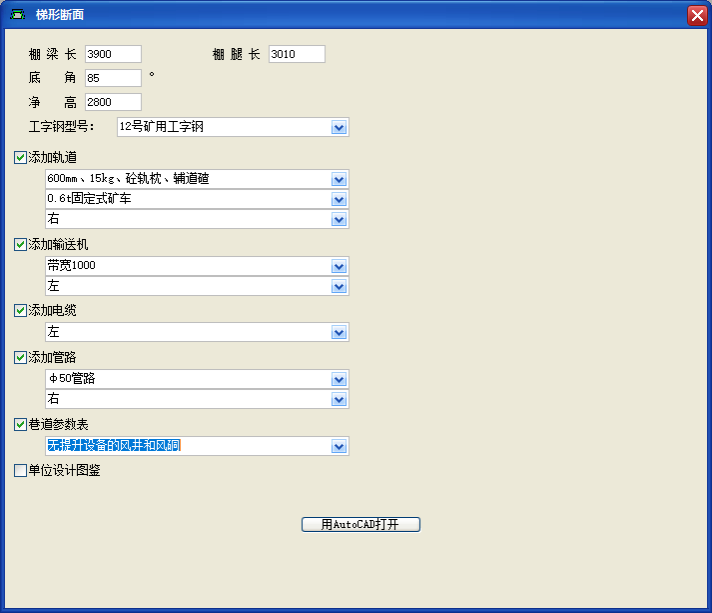The height and width of the screenshot is (613, 712).
Task: Click the 底角 angle input field
Action: pos(113,78)
